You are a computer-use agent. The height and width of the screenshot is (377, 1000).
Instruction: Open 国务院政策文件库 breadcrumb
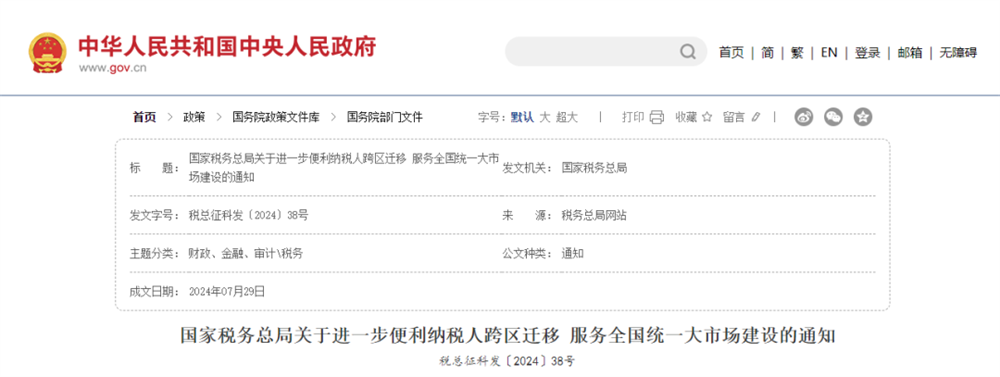click(x=276, y=117)
